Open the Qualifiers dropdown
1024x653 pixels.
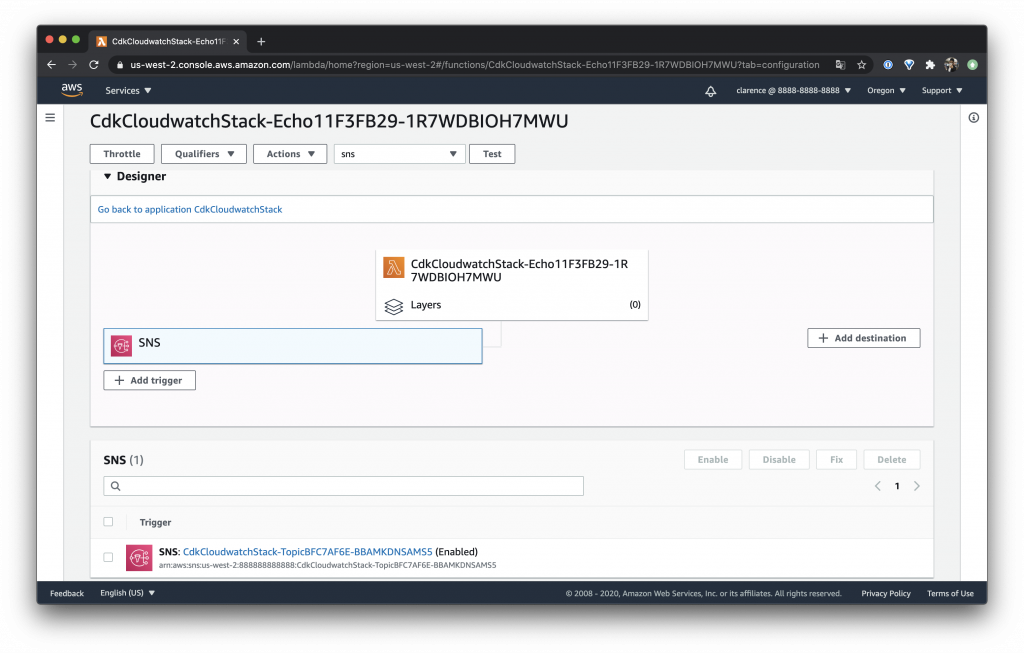click(x=204, y=154)
